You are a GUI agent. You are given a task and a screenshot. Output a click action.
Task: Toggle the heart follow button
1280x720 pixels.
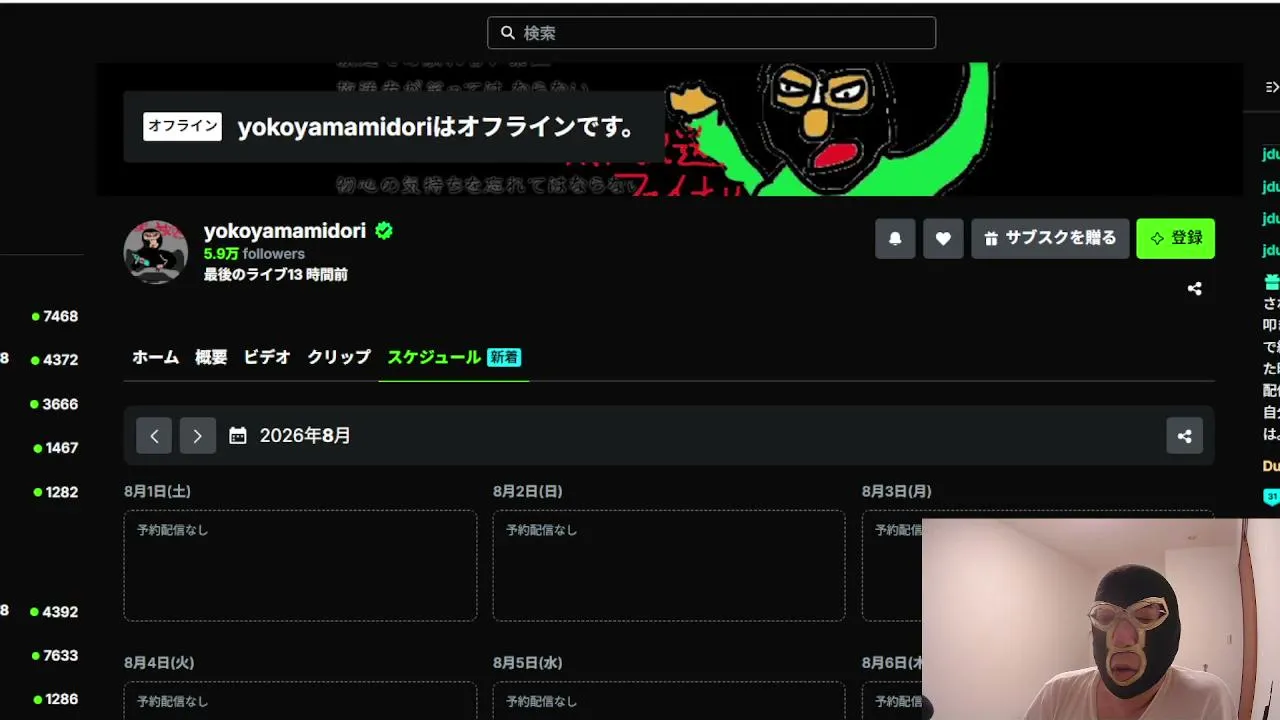coord(943,239)
